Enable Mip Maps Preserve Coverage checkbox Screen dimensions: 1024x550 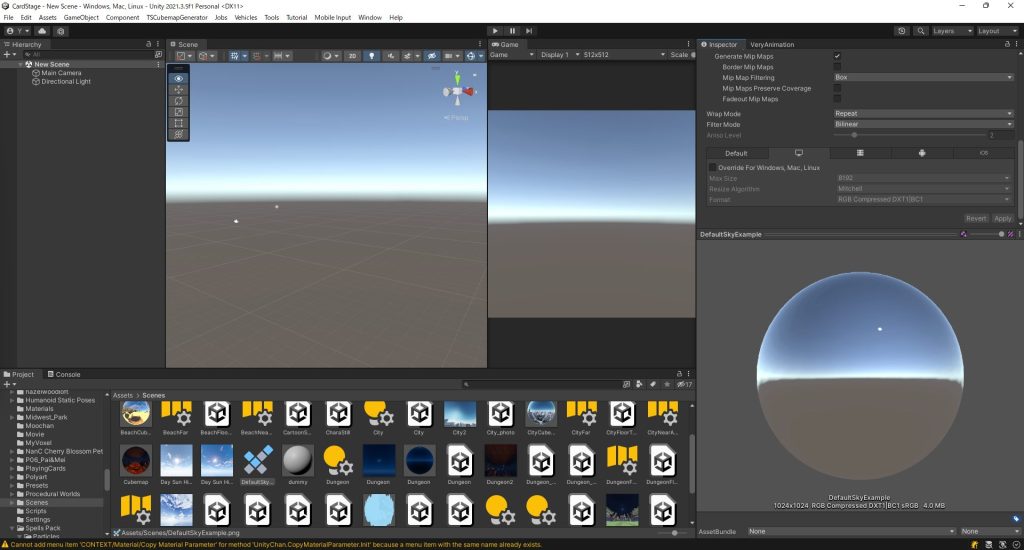pos(837,88)
